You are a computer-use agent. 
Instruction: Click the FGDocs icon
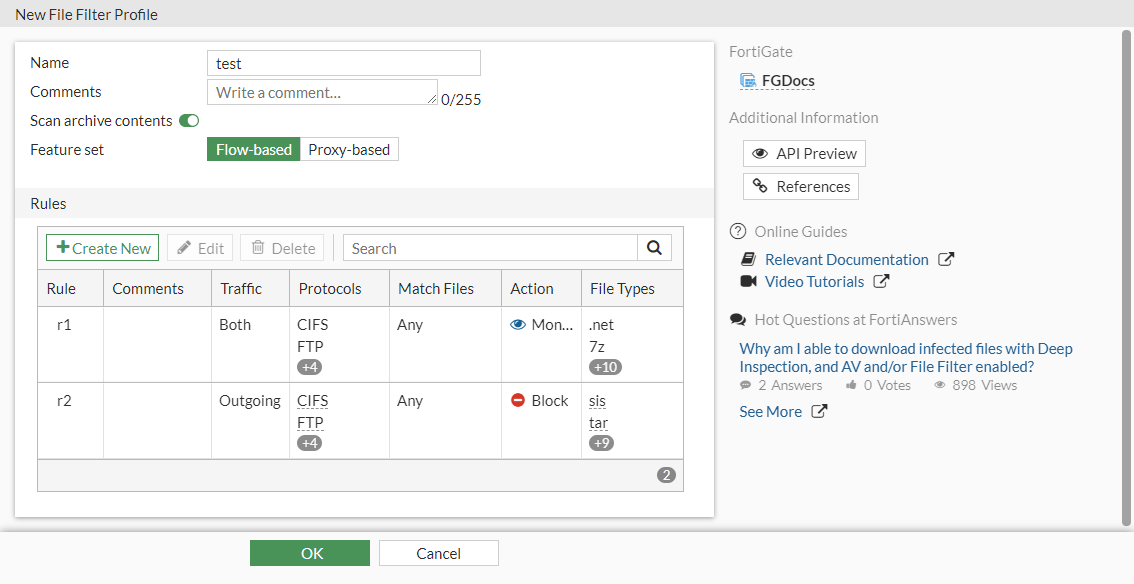coord(747,81)
